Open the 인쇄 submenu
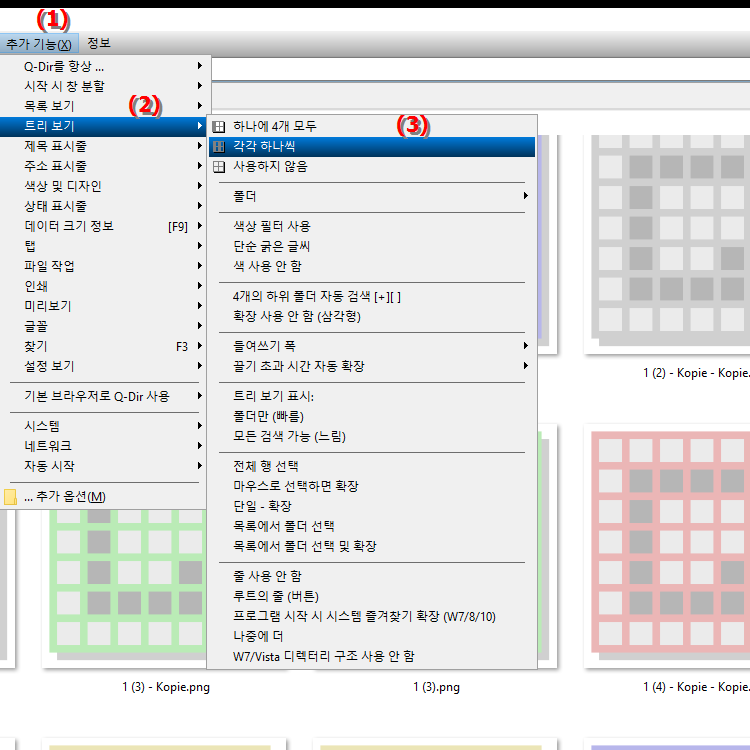The height and width of the screenshot is (750, 750). tap(104, 287)
